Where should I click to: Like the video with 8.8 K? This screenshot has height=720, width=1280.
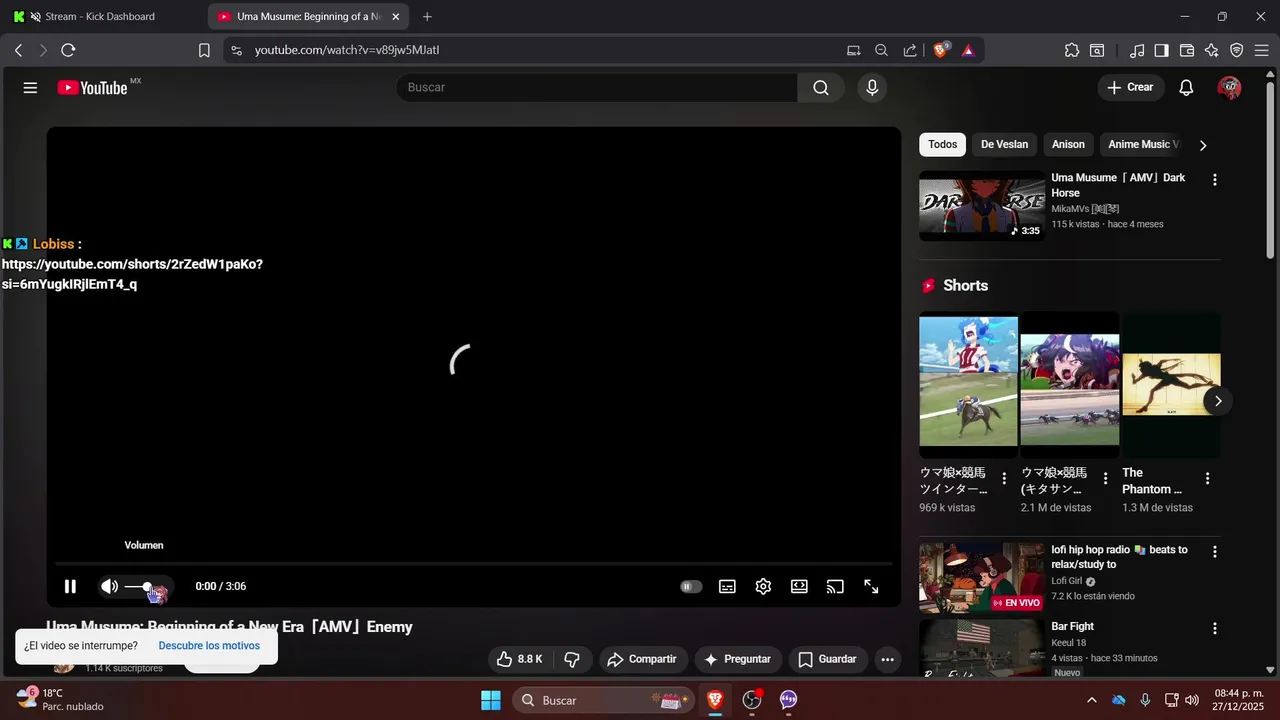[x=520, y=659]
